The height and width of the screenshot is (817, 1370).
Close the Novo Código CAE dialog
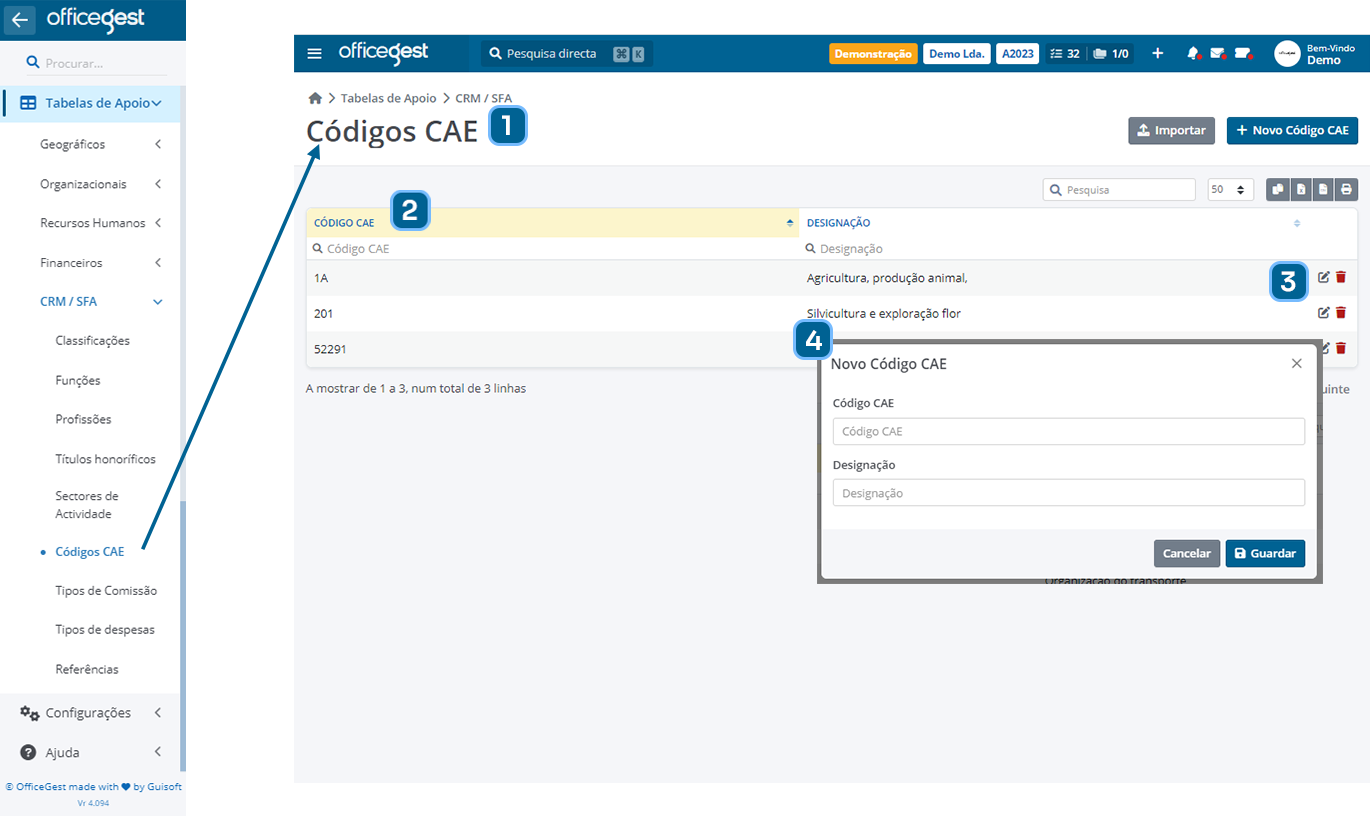[1297, 363]
